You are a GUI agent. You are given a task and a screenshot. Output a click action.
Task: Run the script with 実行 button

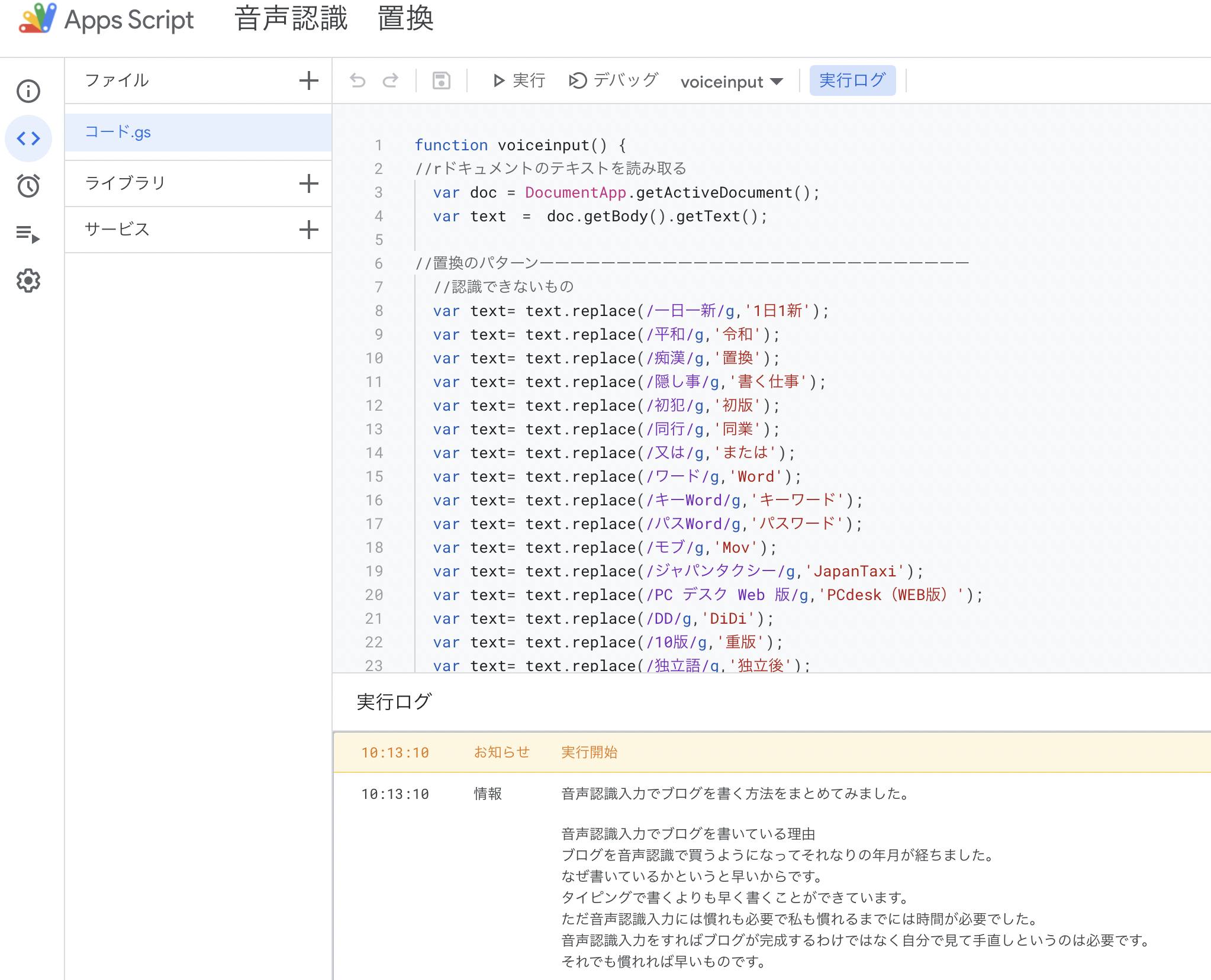[x=518, y=80]
